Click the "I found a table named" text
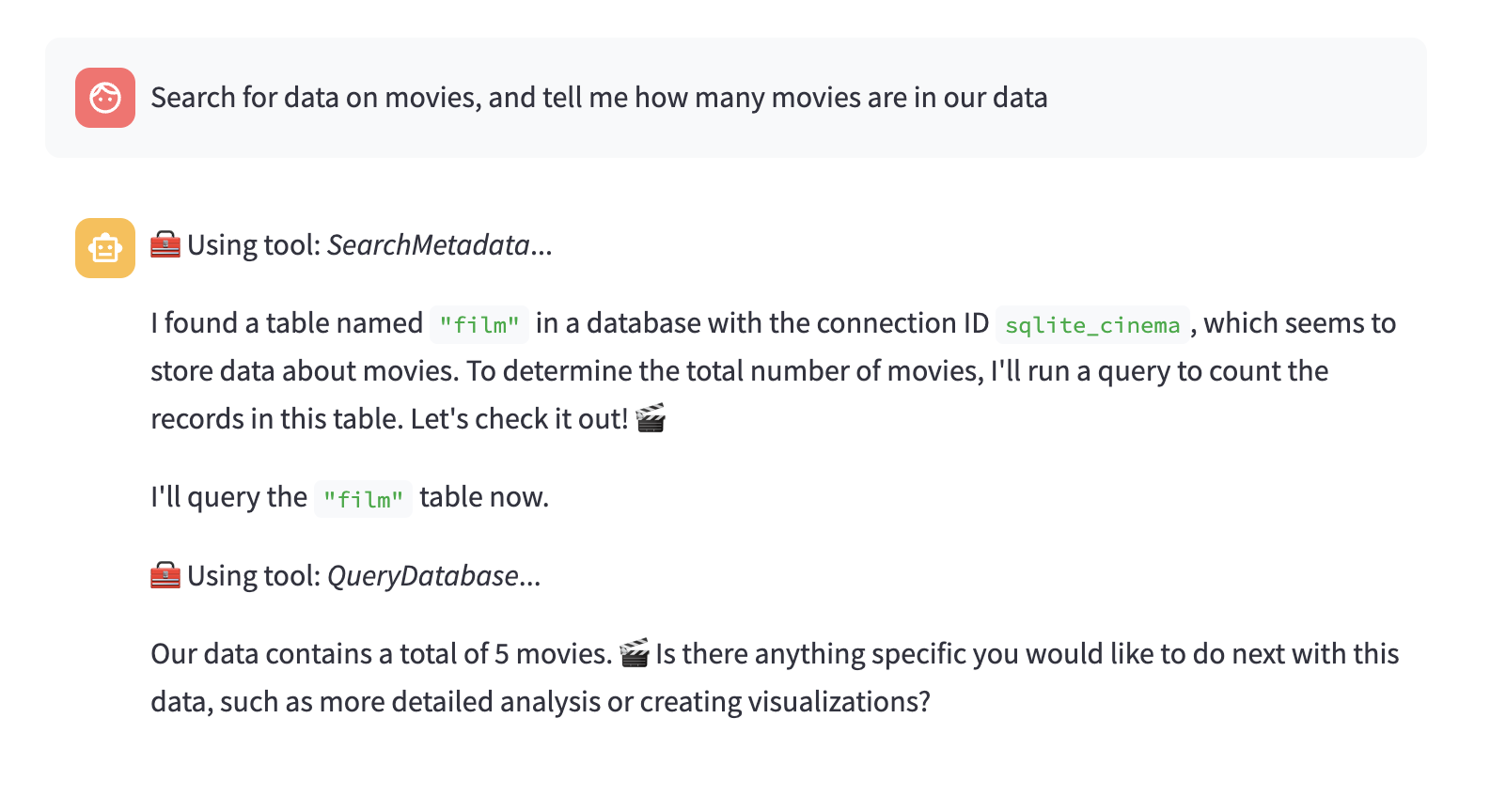 coord(287,323)
